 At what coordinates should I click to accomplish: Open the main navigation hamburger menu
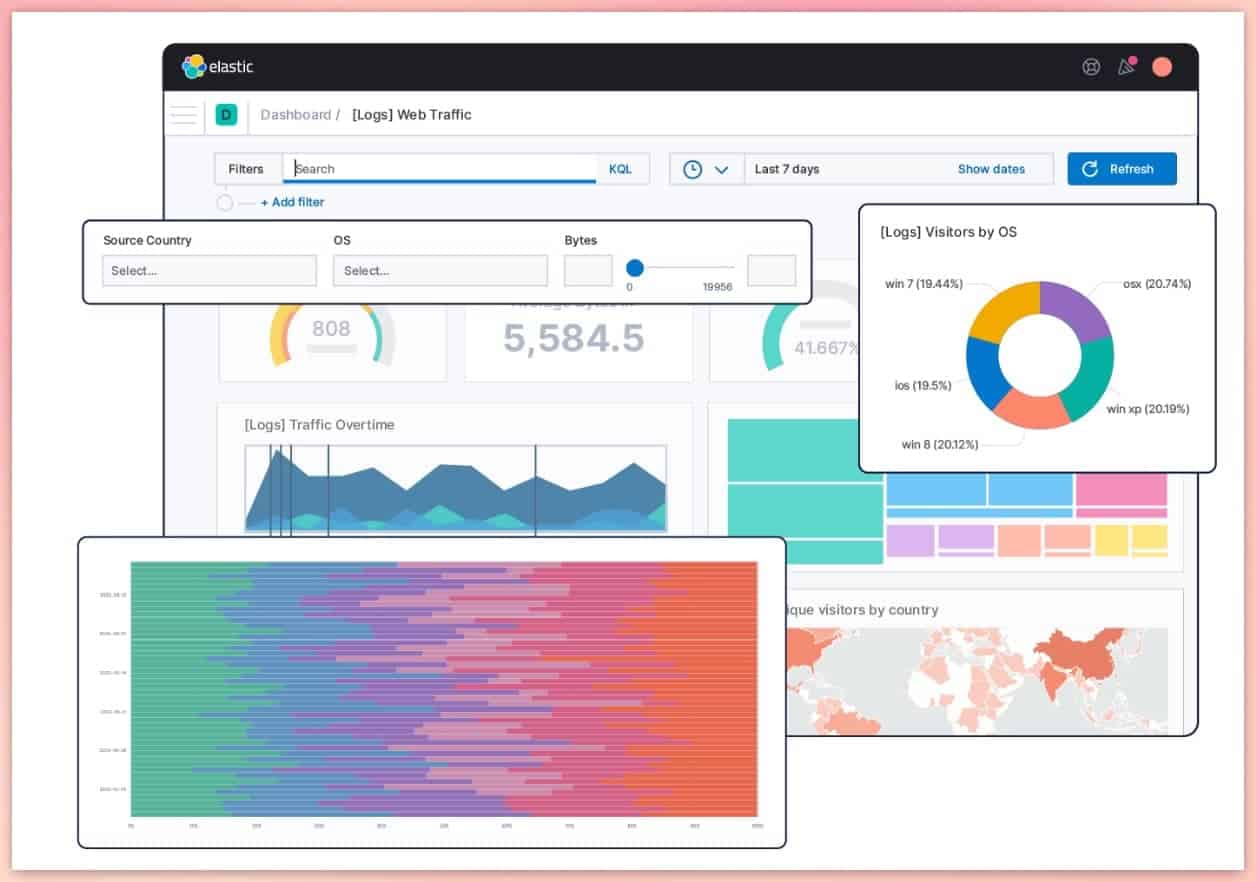(183, 114)
